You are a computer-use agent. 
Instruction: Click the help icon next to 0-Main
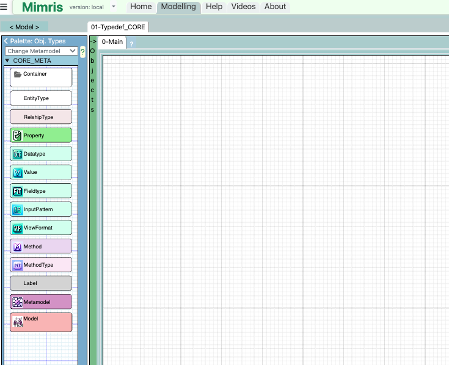(131, 44)
